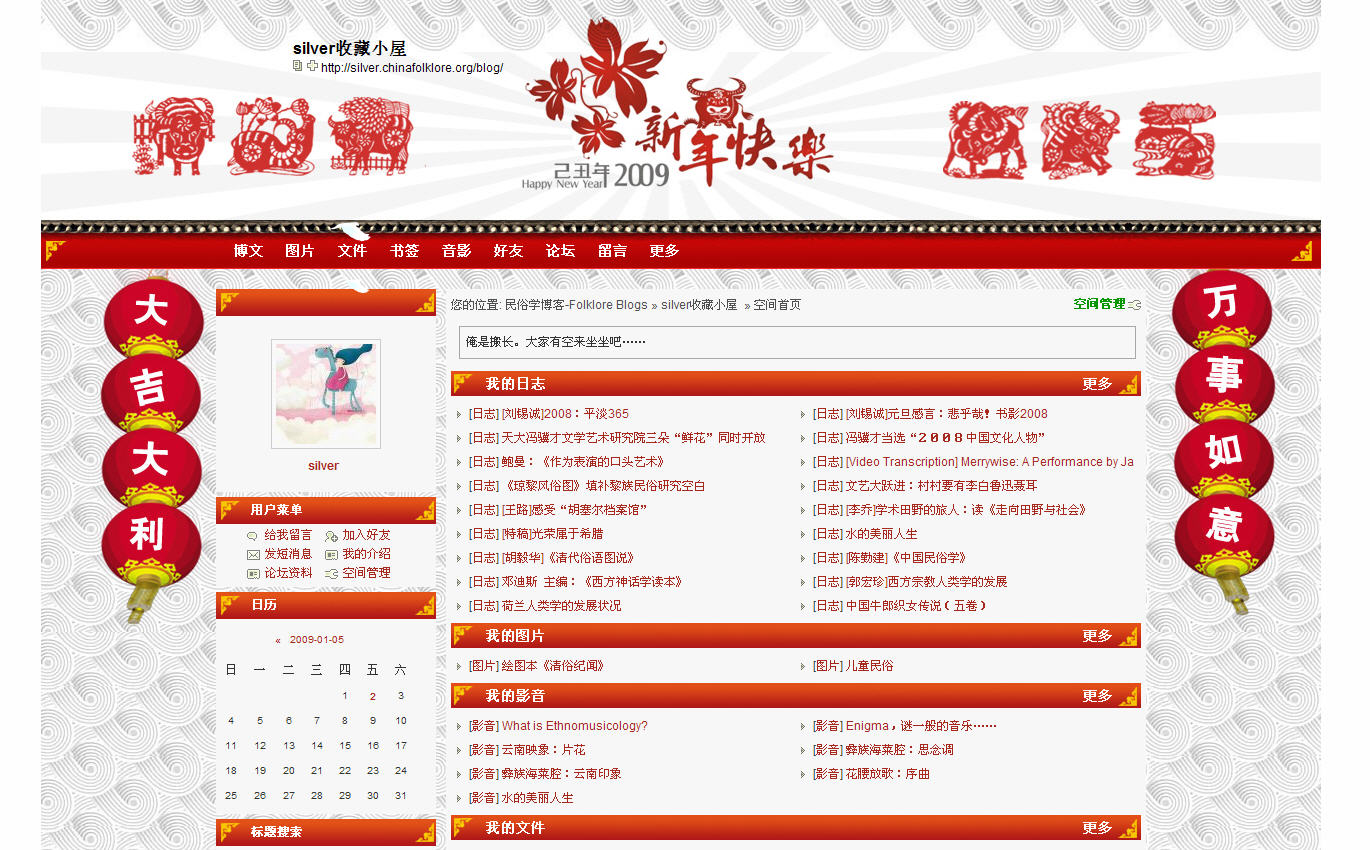Click the plus icon beside the blog URL

point(312,66)
